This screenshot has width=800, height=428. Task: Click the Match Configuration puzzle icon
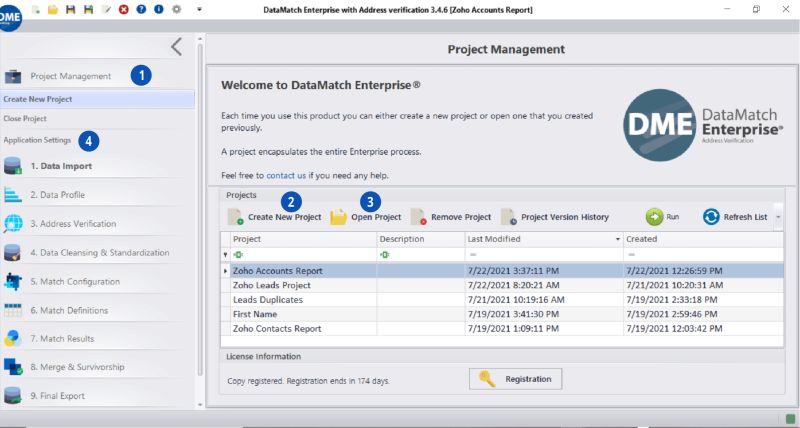coord(13,282)
